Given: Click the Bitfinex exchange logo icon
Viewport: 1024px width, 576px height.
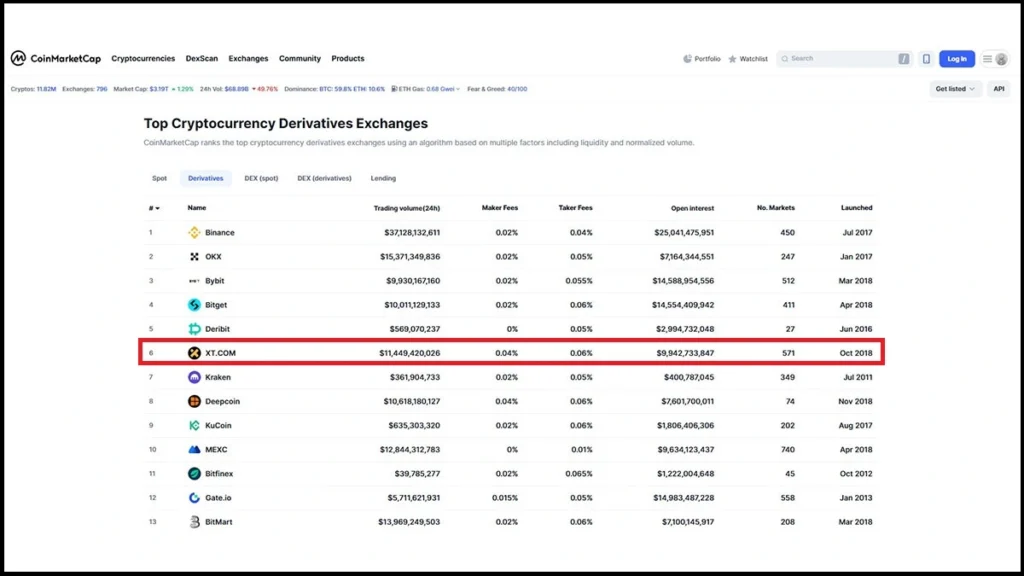Looking at the screenshot, I should click(194, 473).
